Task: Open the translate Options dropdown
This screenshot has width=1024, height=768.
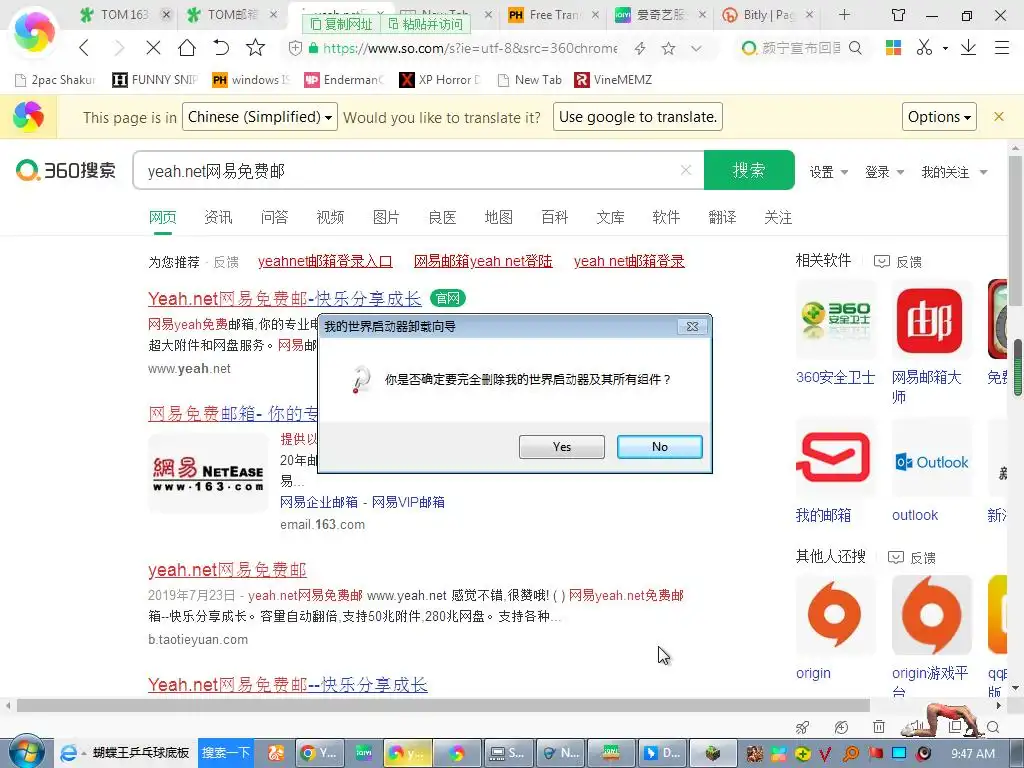Action: tap(939, 117)
